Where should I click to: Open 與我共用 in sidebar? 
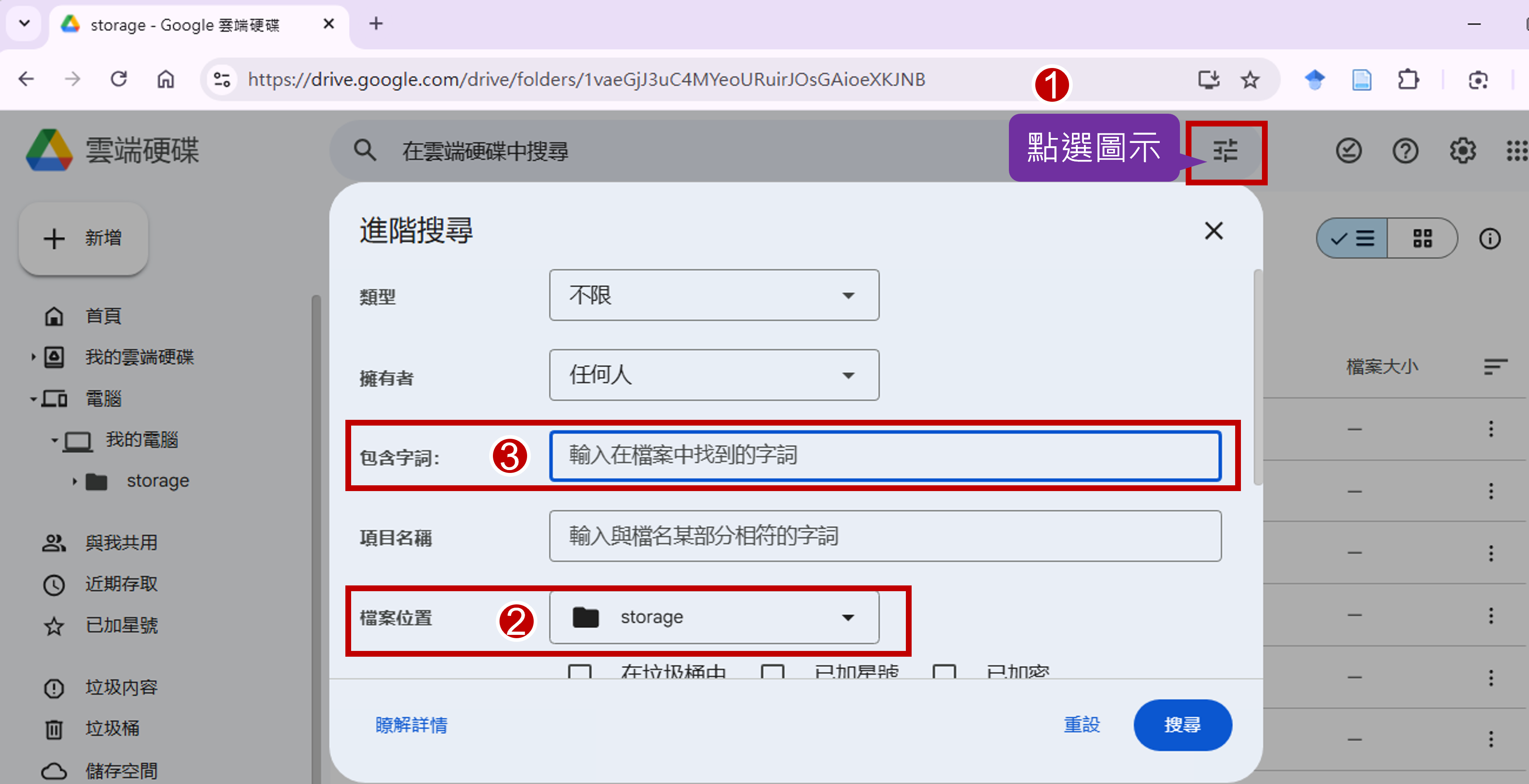pos(121,543)
